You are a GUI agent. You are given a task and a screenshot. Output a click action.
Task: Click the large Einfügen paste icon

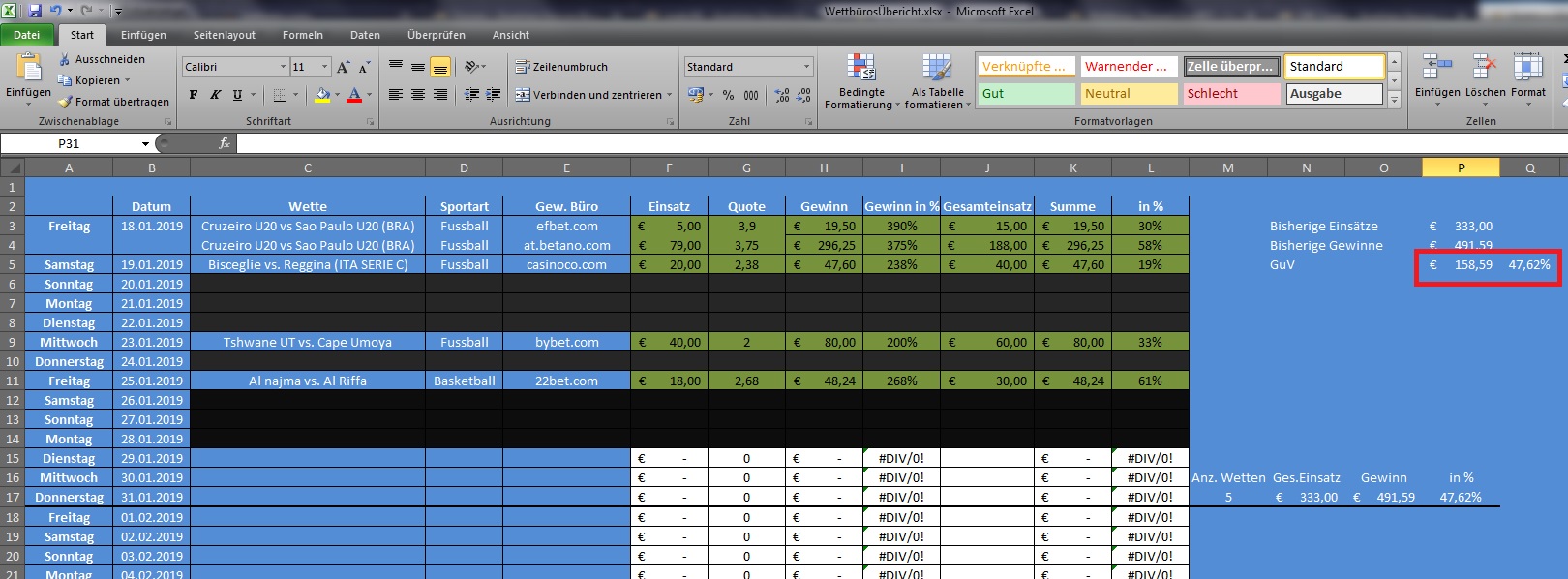pos(28,68)
